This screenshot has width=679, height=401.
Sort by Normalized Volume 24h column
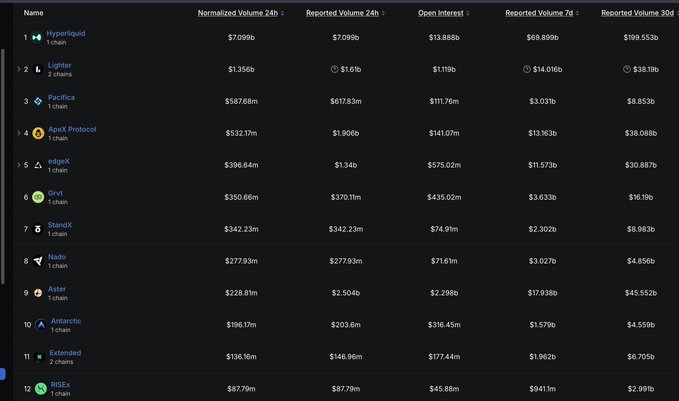coord(241,13)
